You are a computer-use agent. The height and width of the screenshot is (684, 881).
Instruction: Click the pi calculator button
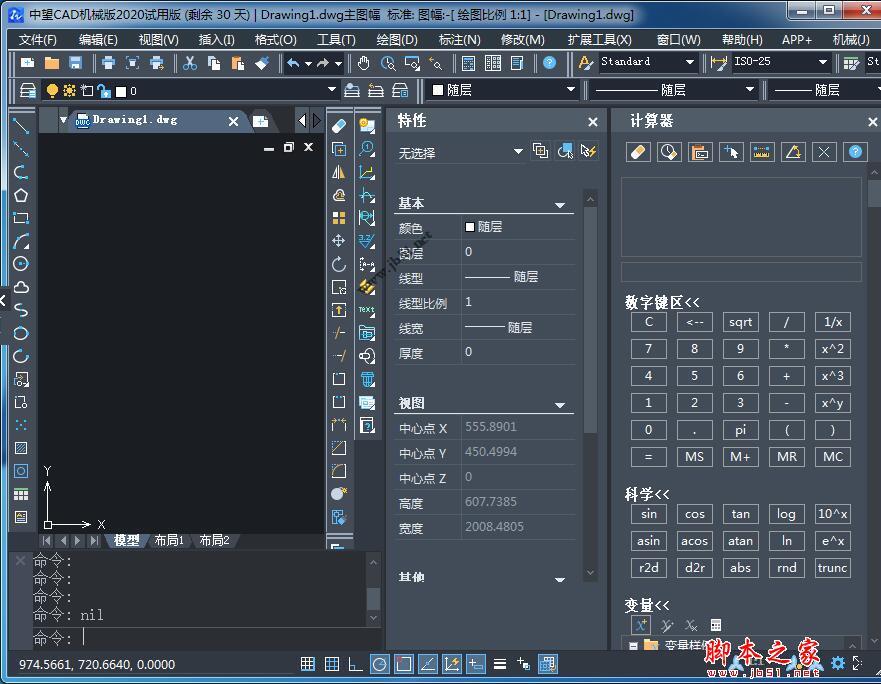pyautogui.click(x=741, y=431)
